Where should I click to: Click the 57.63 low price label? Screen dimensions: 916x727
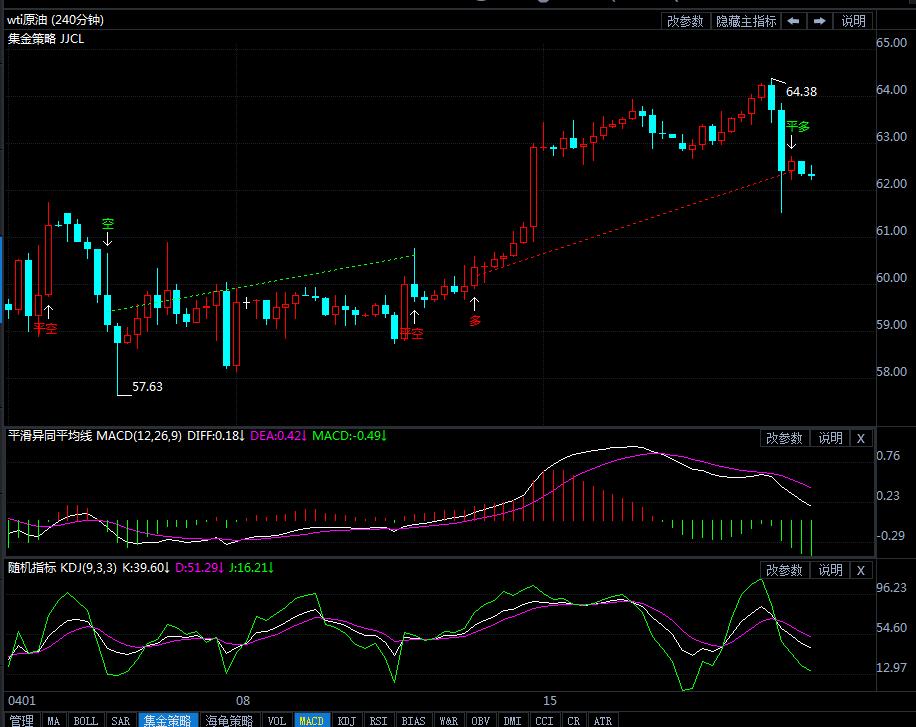147,387
